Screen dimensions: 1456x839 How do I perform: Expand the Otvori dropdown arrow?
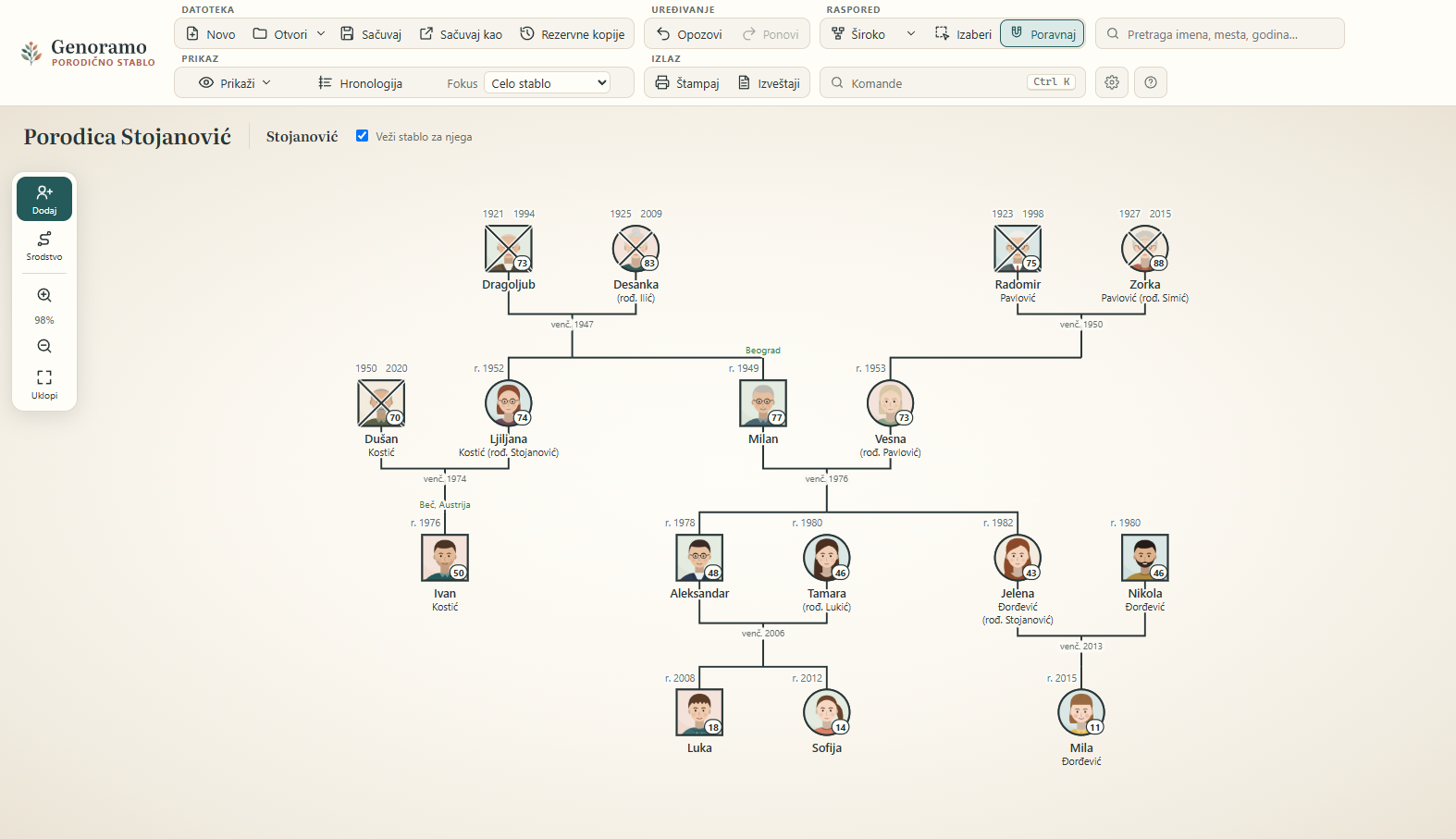pos(321,34)
